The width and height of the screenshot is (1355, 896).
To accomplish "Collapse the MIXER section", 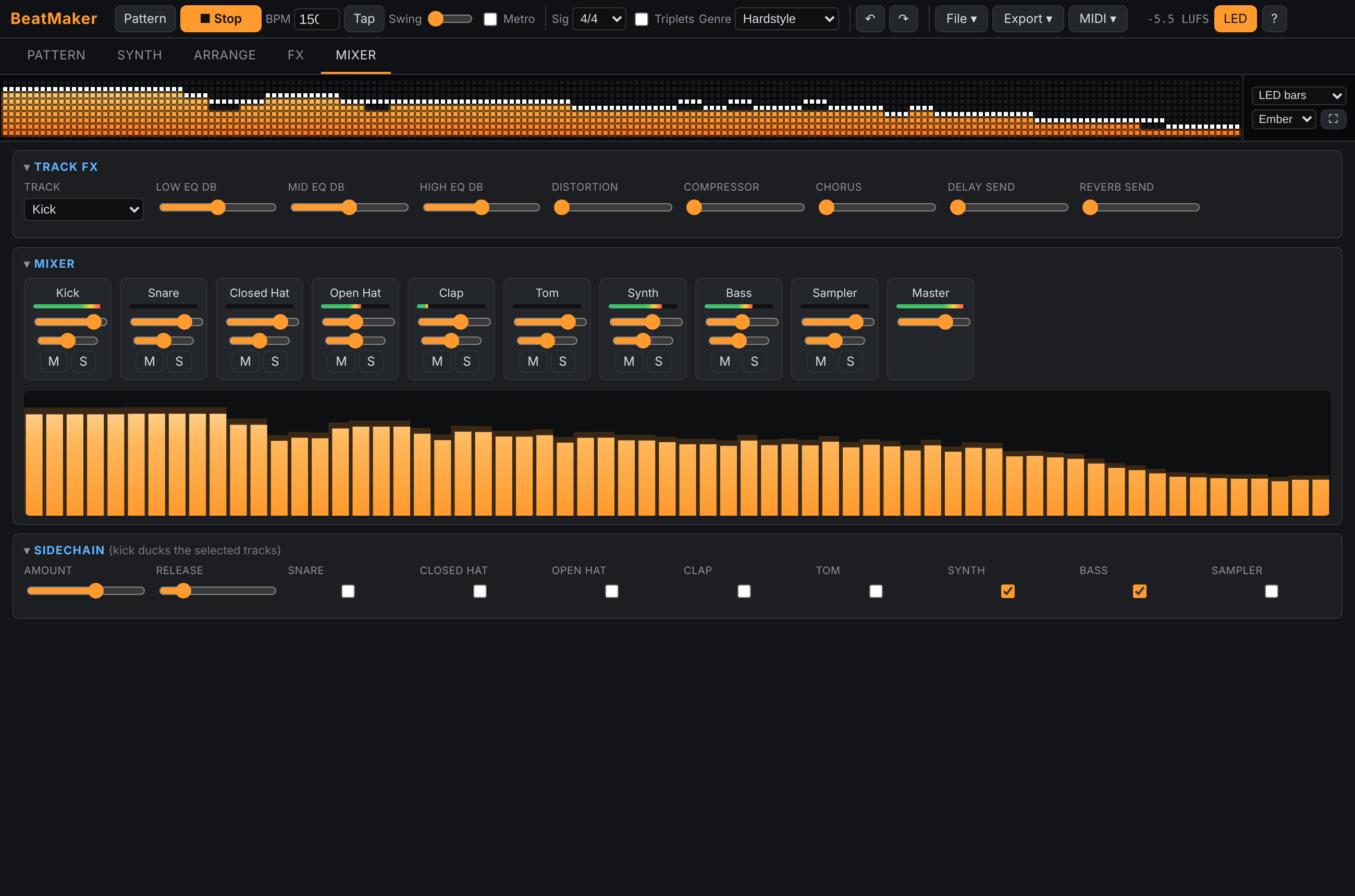I will (x=26, y=264).
